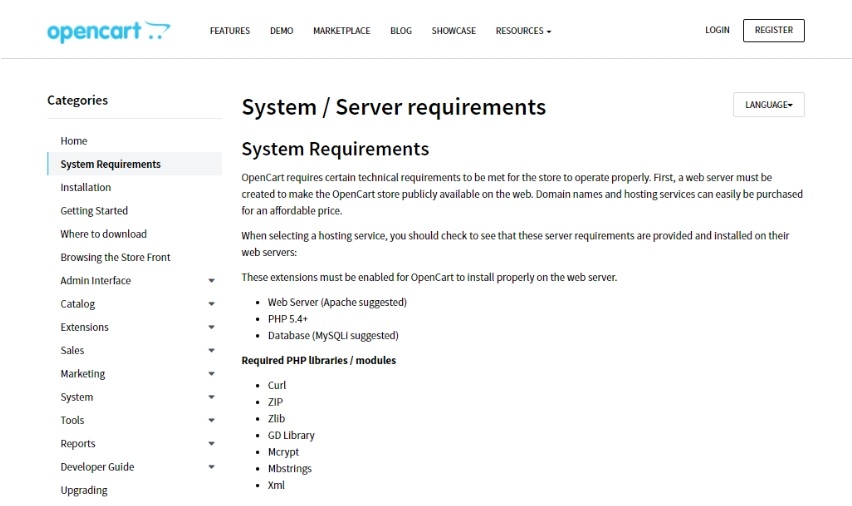Open Browsing the Store Front

click(x=115, y=258)
